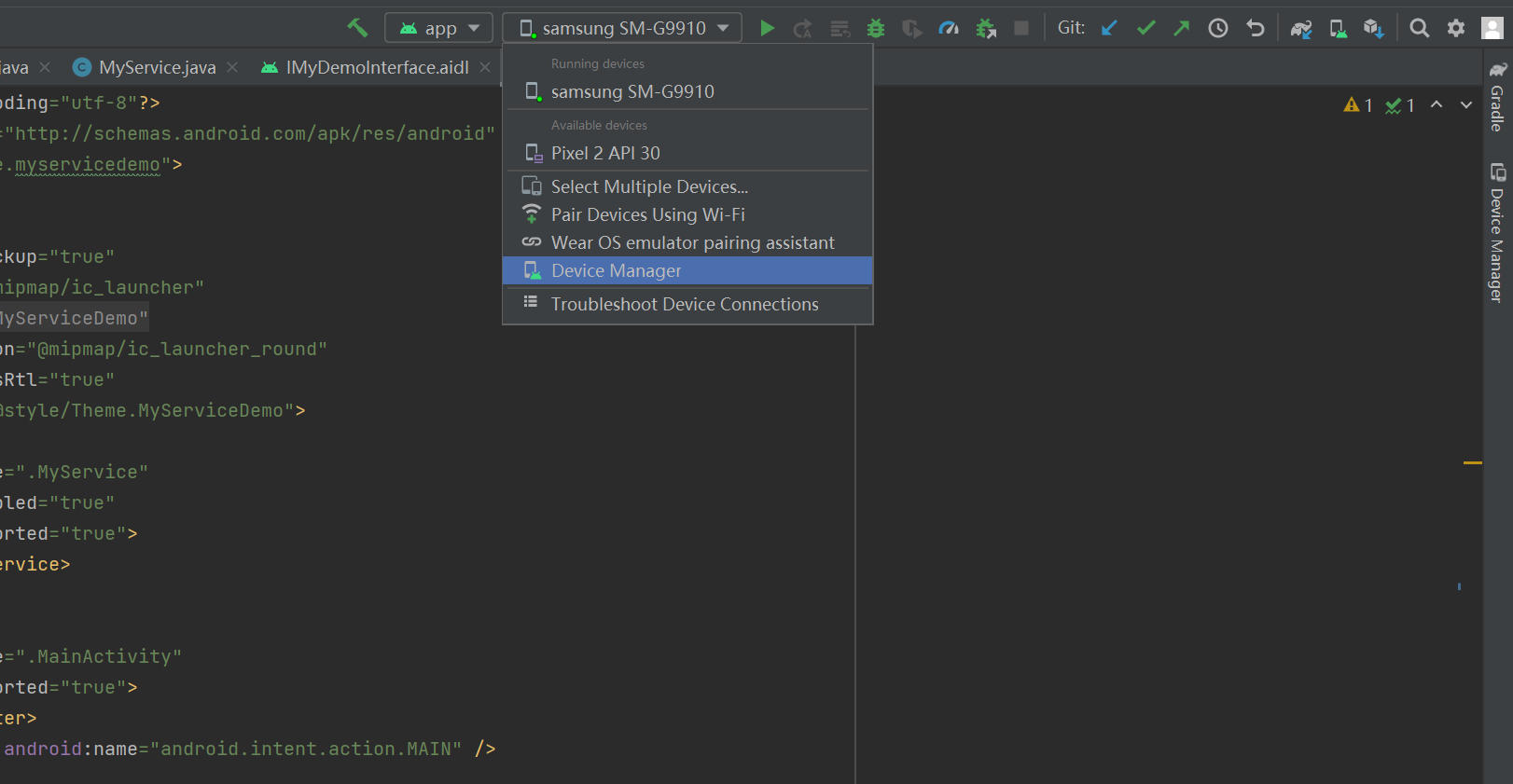The height and width of the screenshot is (784, 1513).
Task: Show Git history clock icon
Action: coord(1218,28)
